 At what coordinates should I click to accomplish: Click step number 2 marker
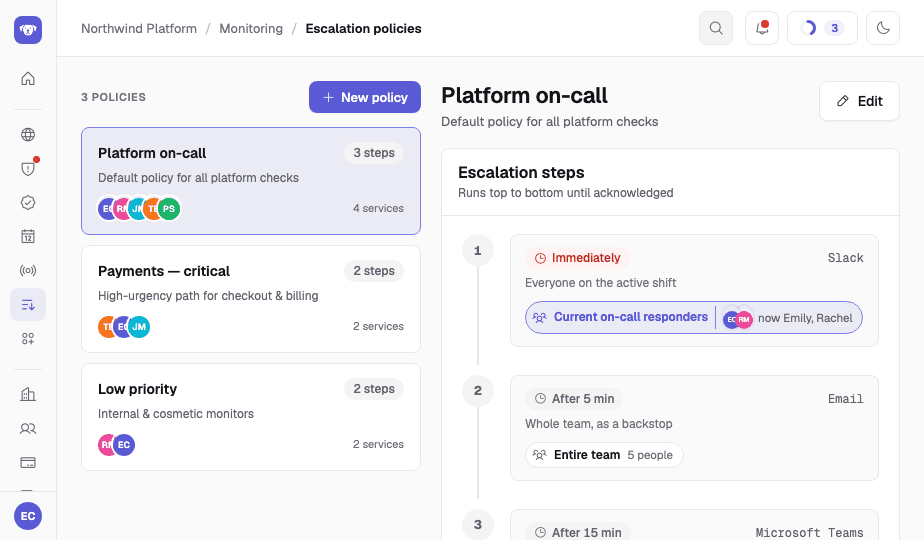pyautogui.click(x=478, y=390)
